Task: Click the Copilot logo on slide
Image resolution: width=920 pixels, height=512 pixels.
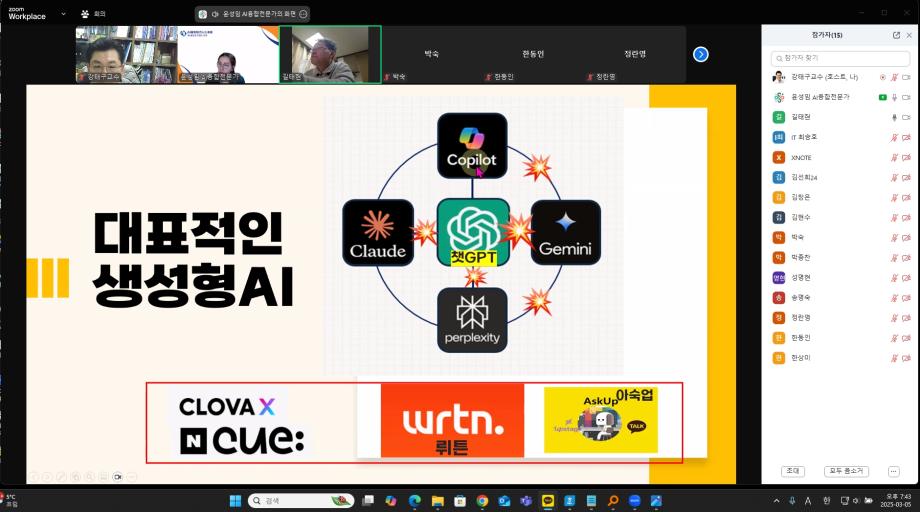Action: pyautogui.click(x=472, y=145)
